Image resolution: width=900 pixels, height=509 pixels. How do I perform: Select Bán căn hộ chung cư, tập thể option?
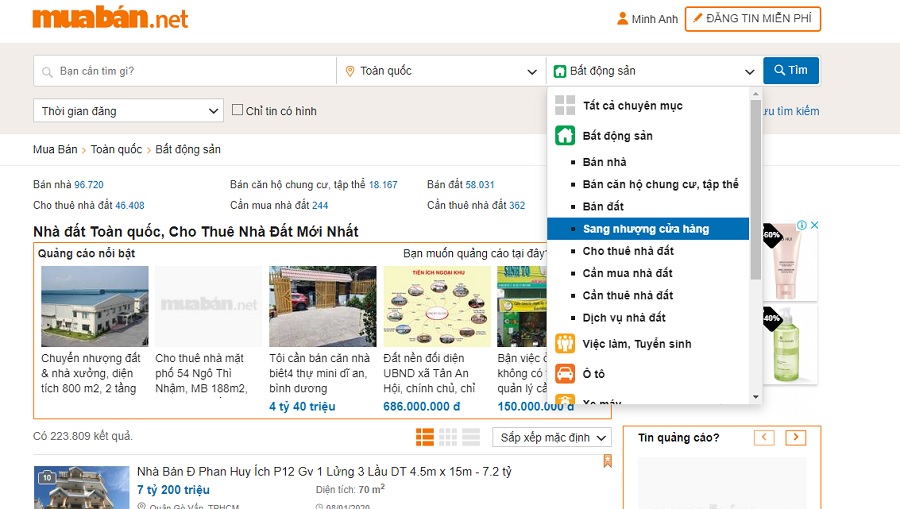pos(660,184)
